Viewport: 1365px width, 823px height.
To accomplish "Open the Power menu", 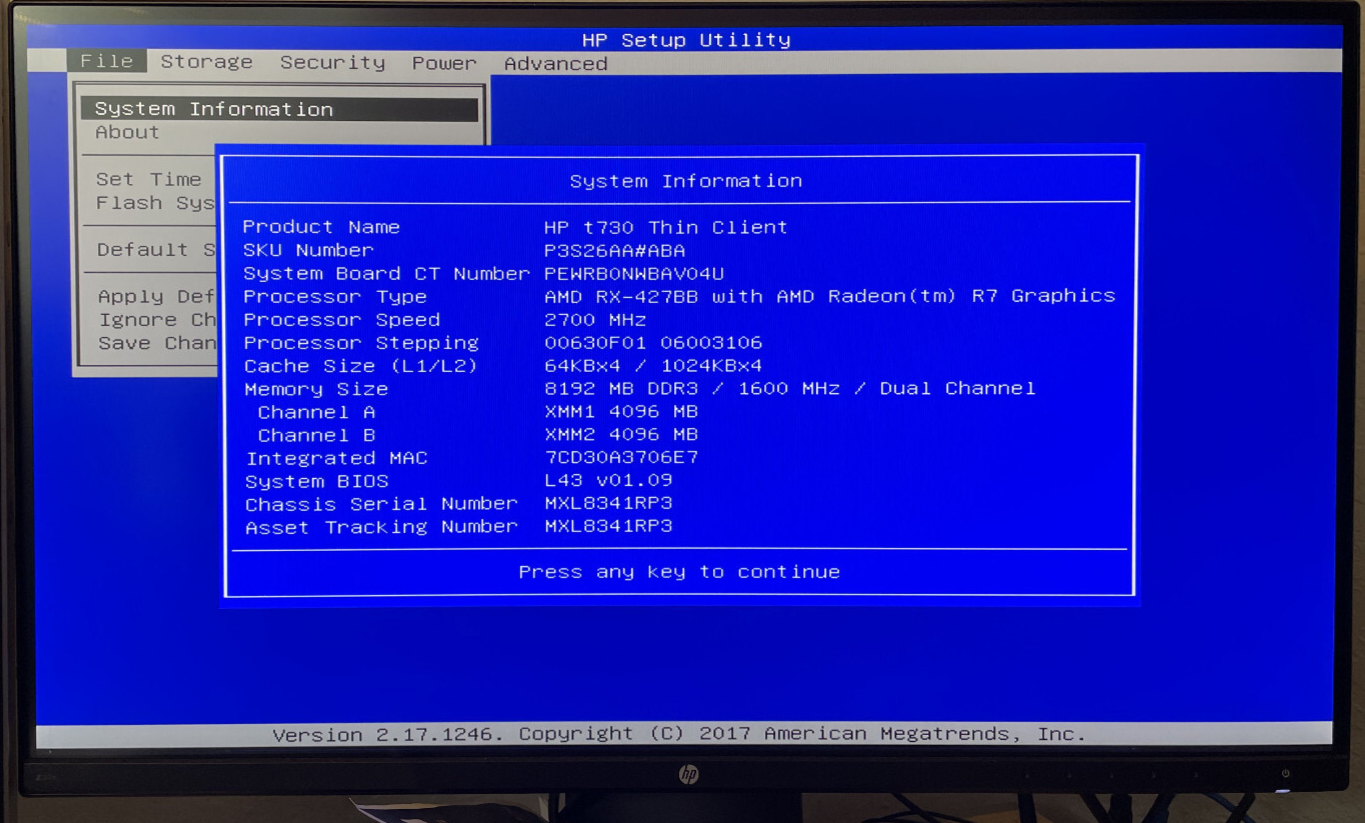I will [444, 63].
